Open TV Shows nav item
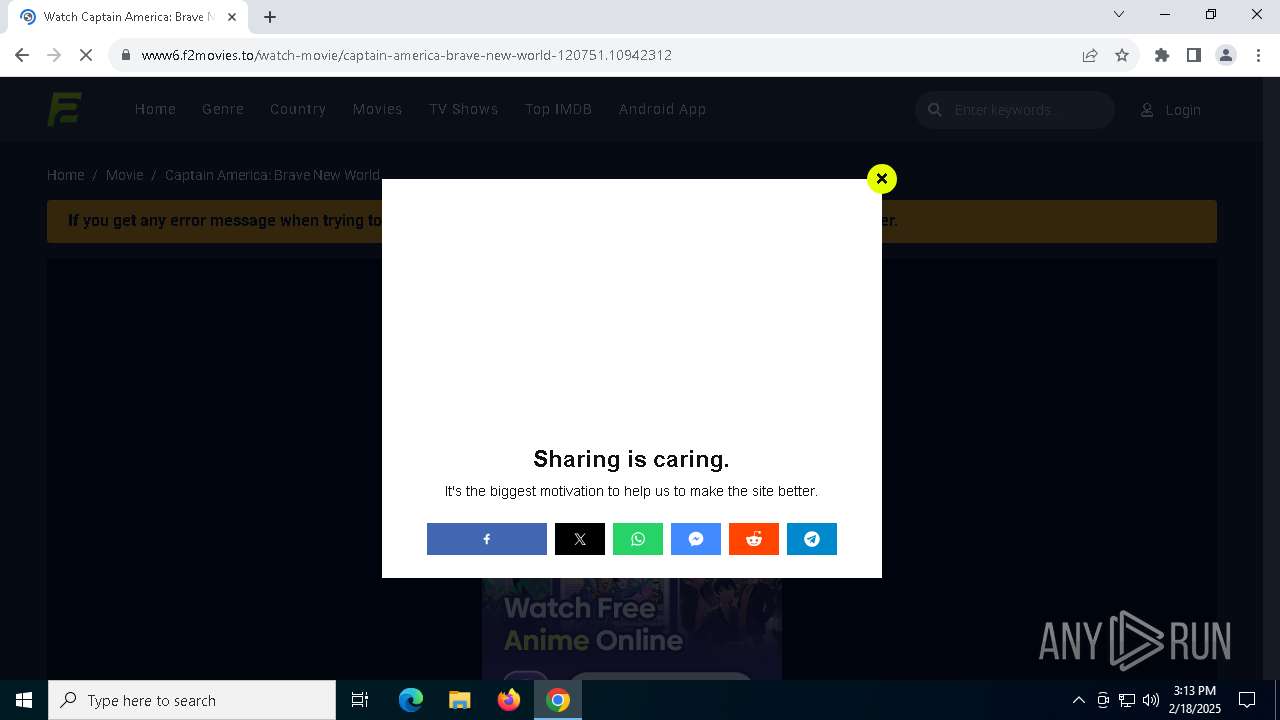Screen dimensions: 1280x720 click(x=463, y=109)
